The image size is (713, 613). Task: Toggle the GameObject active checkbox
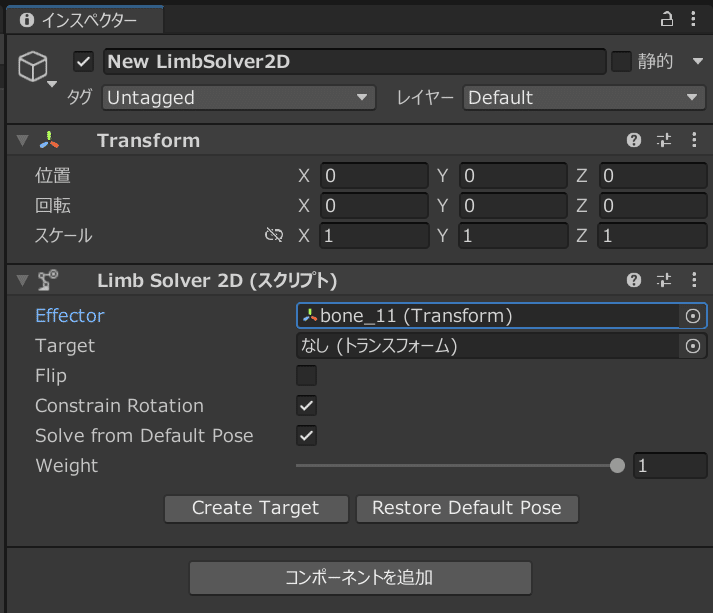coord(84,61)
